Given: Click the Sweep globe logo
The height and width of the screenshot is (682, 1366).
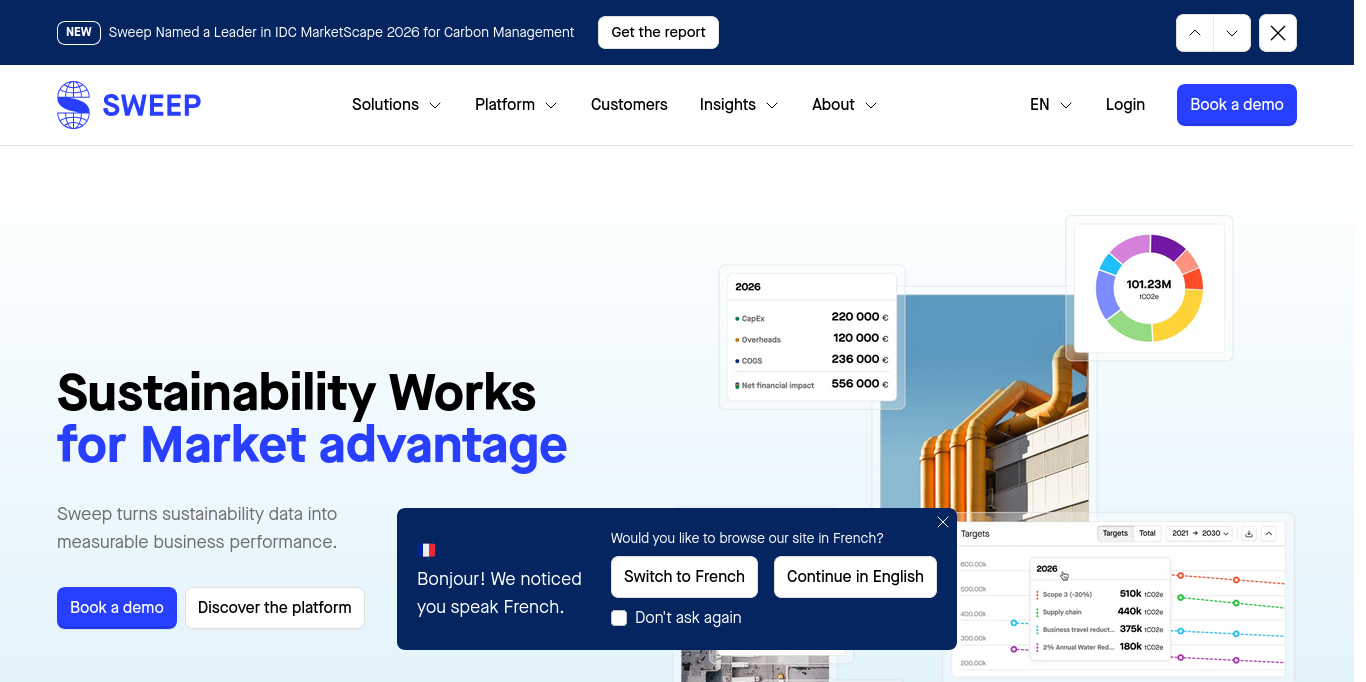Looking at the screenshot, I should [74, 105].
